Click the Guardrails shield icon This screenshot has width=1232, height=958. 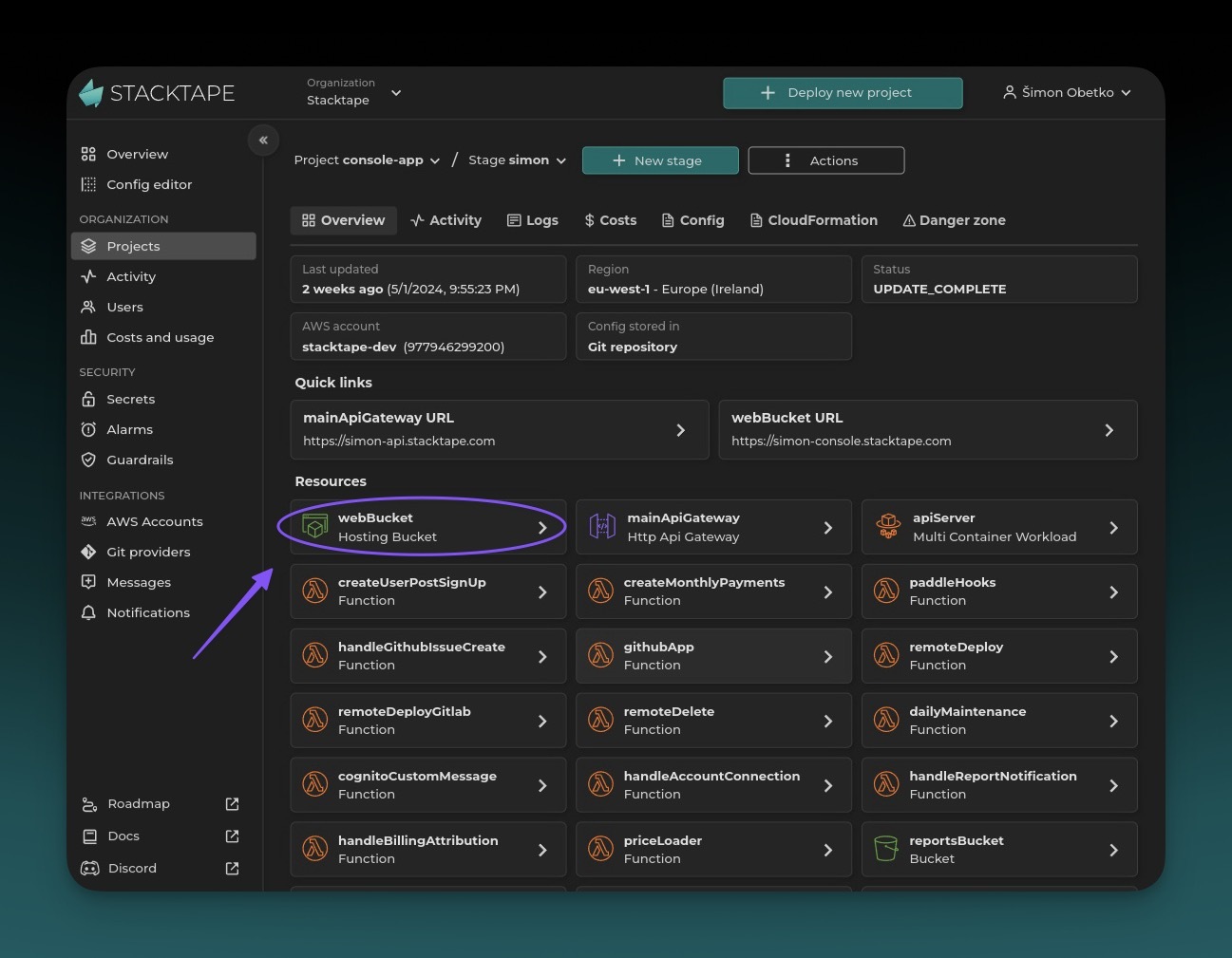click(x=88, y=460)
